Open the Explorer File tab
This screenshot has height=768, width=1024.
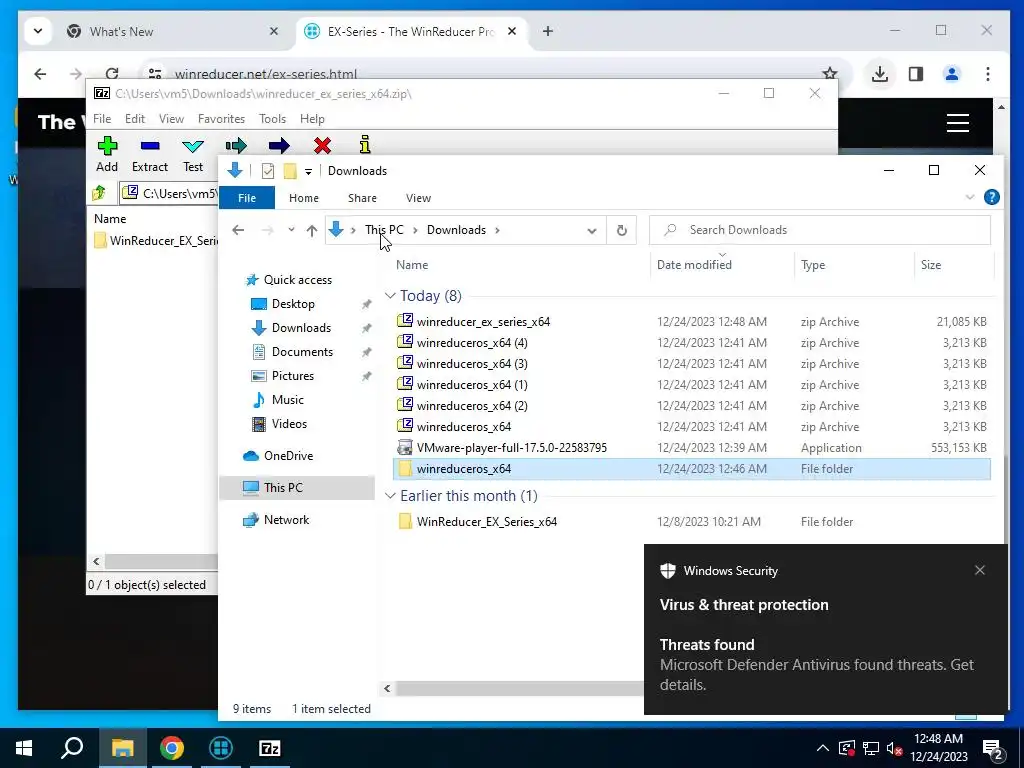point(247,198)
